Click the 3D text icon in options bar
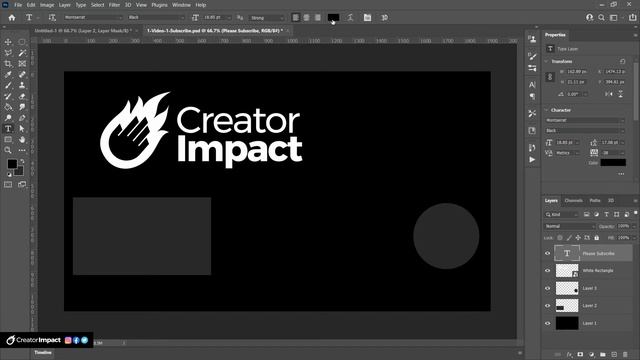The width and height of the screenshot is (640, 360). coord(384,18)
